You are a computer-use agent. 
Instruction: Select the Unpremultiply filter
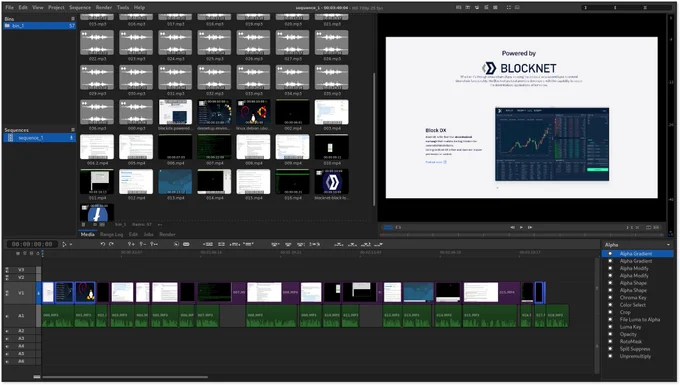pos(635,356)
